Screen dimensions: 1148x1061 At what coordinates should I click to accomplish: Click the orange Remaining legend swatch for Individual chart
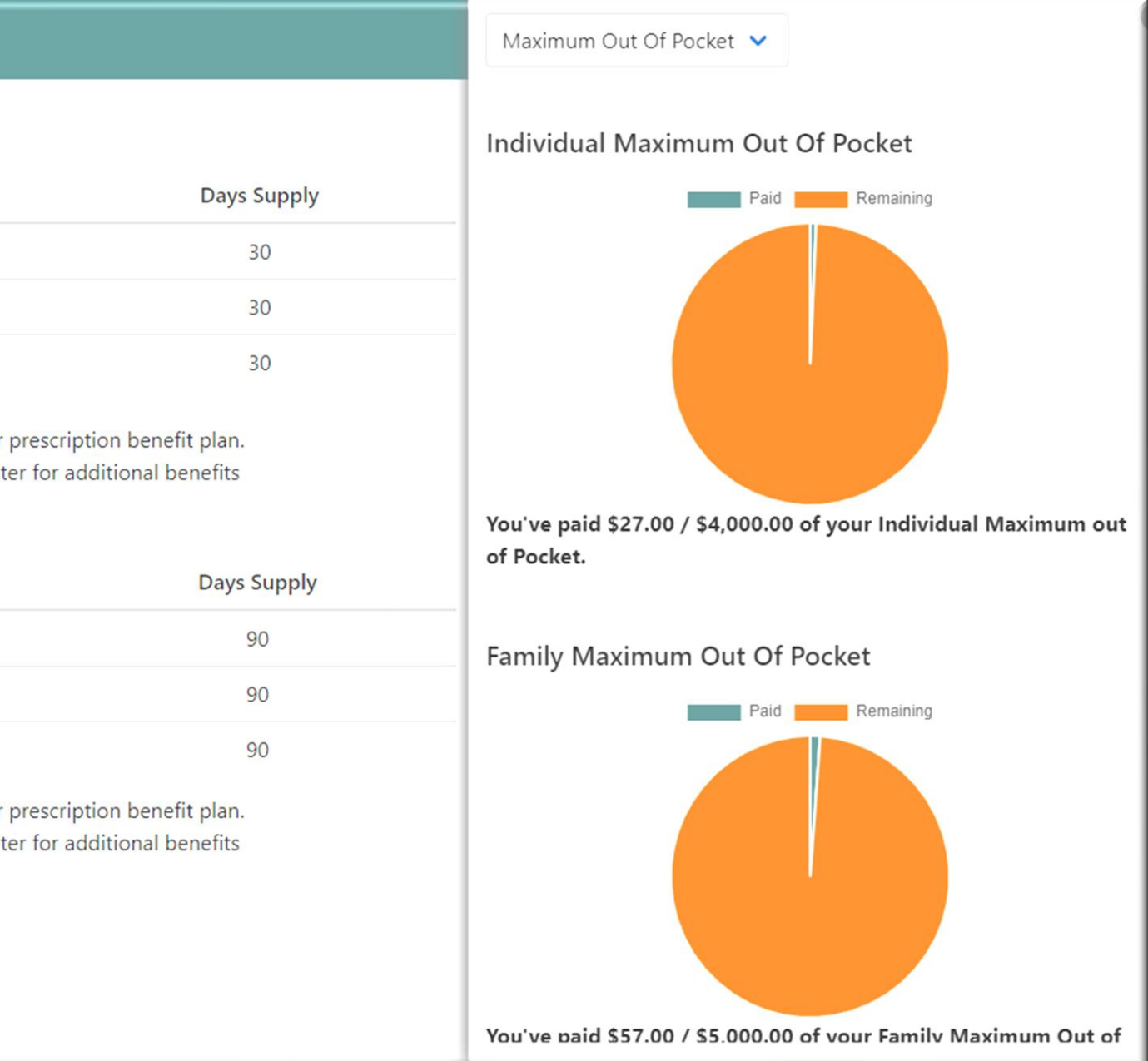click(822, 198)
